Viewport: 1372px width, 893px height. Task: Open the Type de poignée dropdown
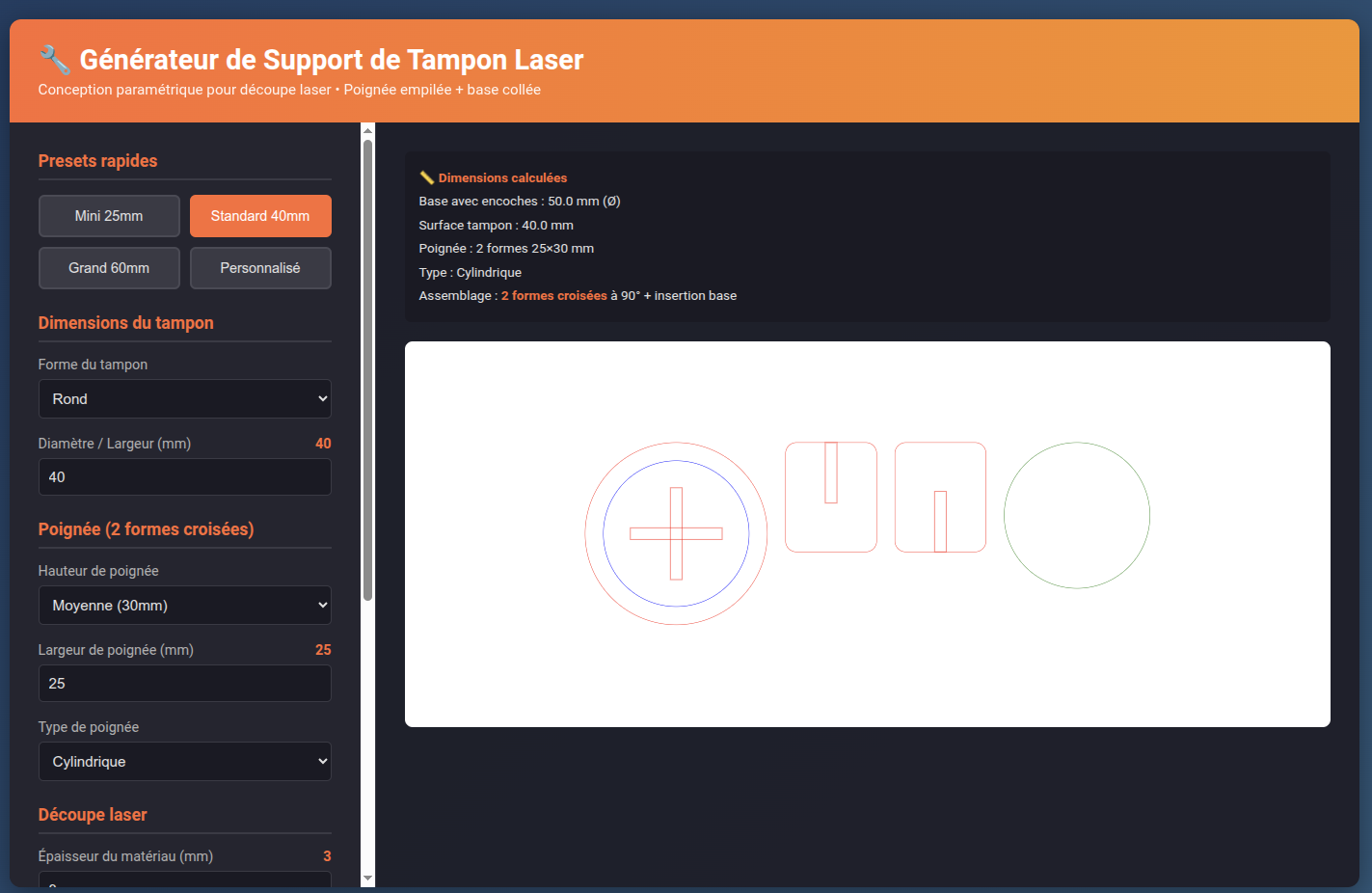coord(184,762)
